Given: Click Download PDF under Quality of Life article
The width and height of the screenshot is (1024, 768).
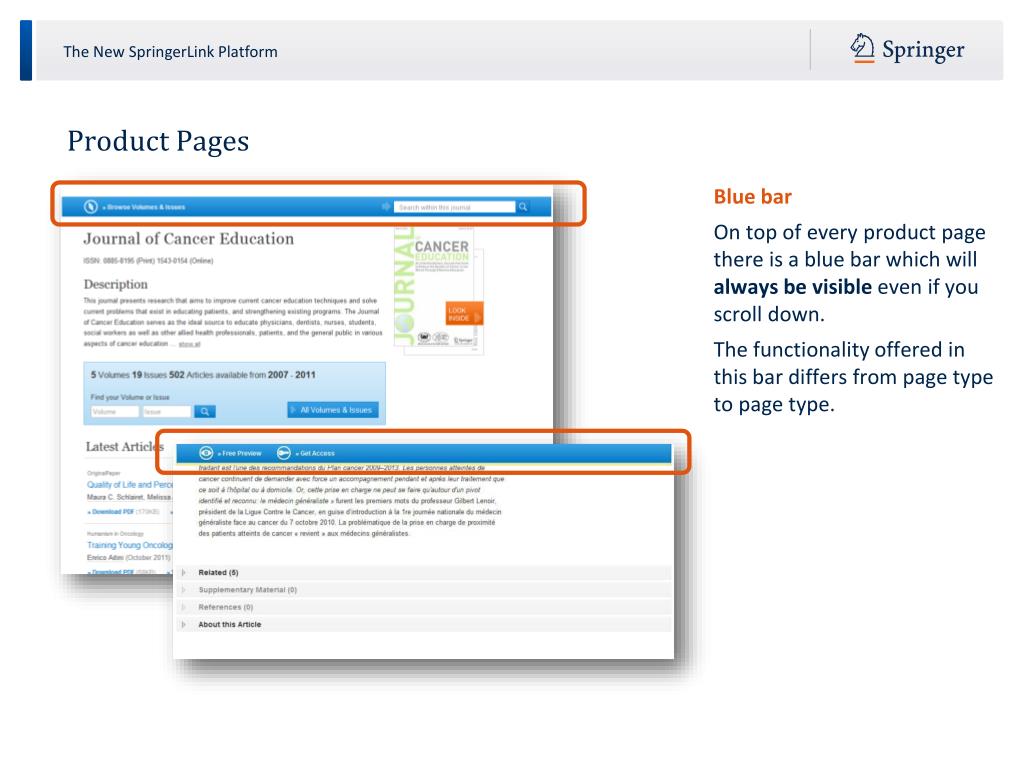Looking at the screenshot, I should pos(110,512).
